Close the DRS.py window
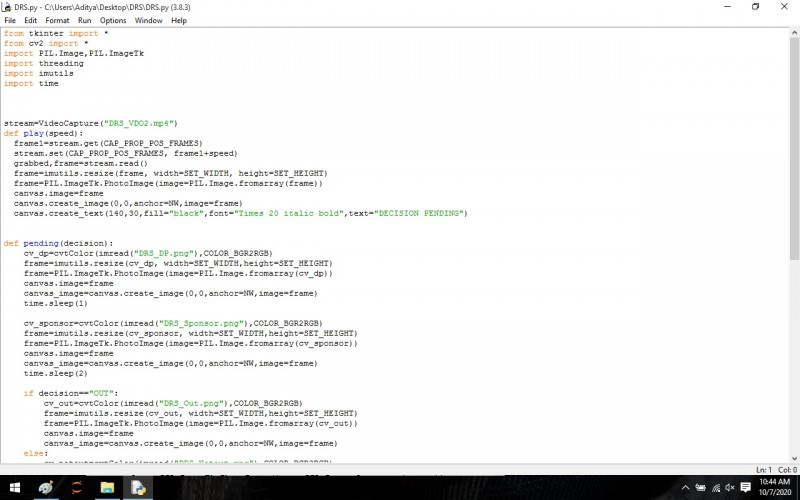Image resolution: width=800 pixels, height=500 pixels. 784,7
